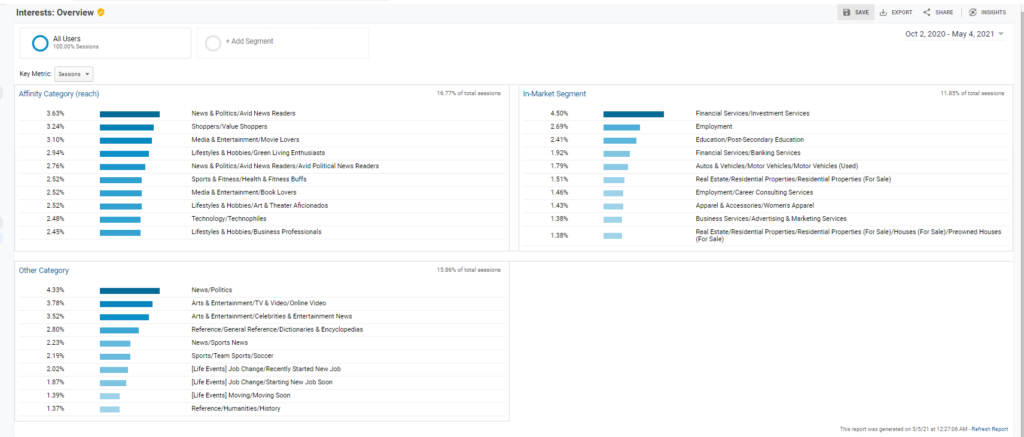Click the Export download icon
The image size is (1024, 437).
(883, 12)
